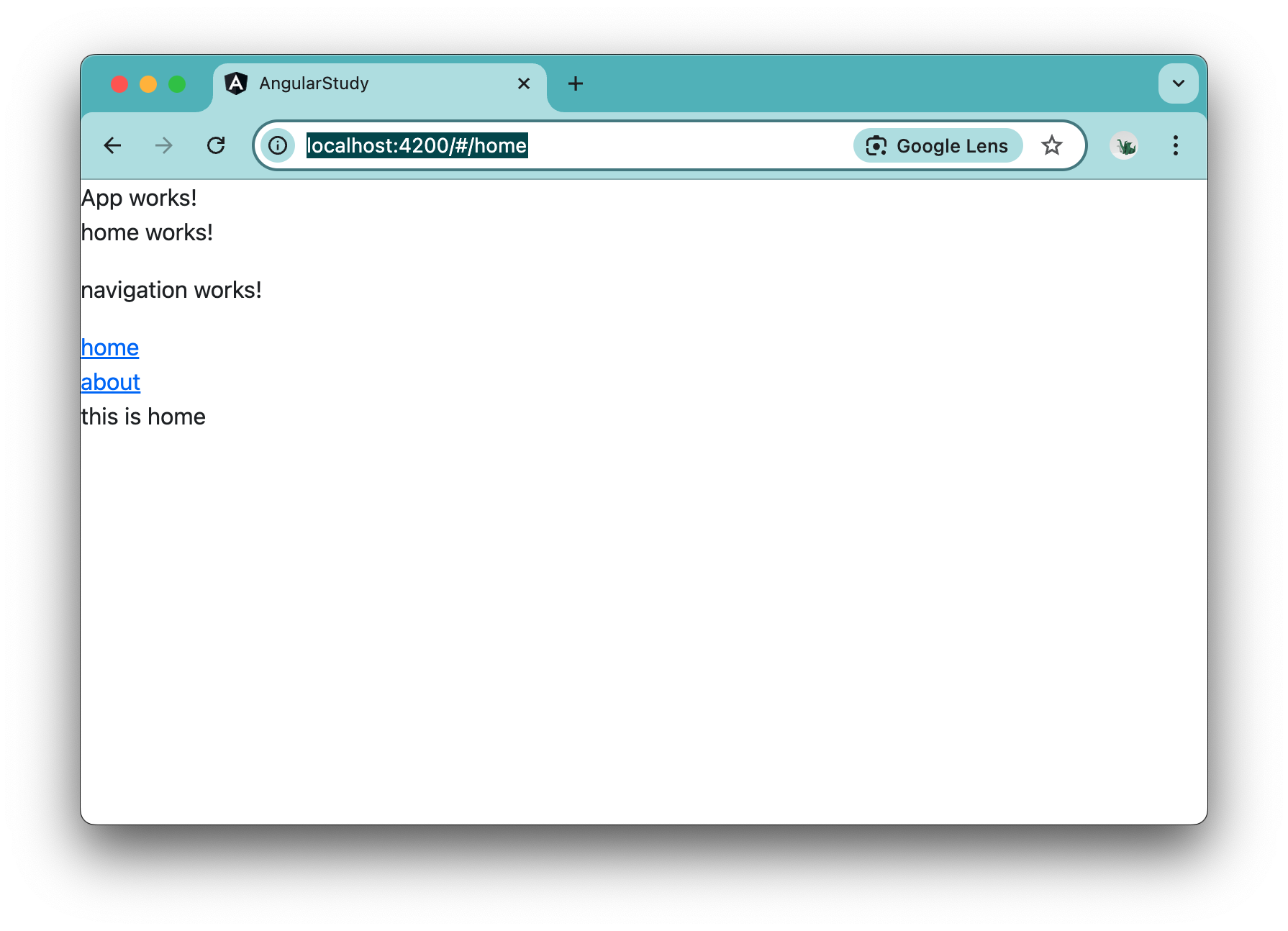The width and height of the screenshot is (1288, 931).
Task: Click the green maximize traffic light
Action: coord(177,83)
